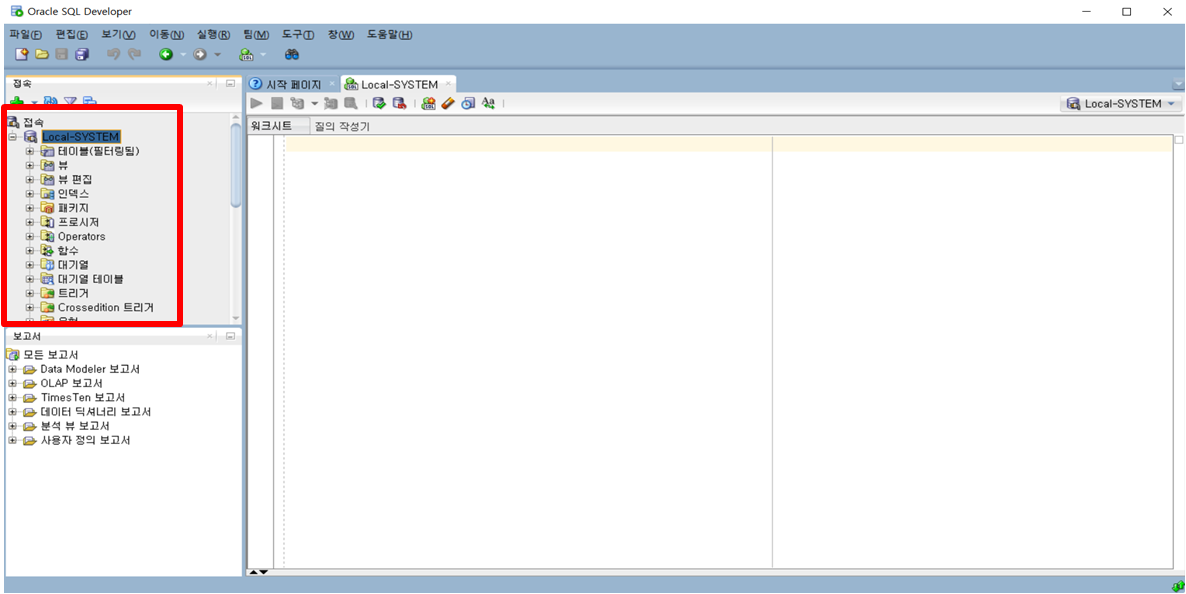Open SQL History clock icon
This screenshot has width=1186, height=594.
click(x=468, y=103)
